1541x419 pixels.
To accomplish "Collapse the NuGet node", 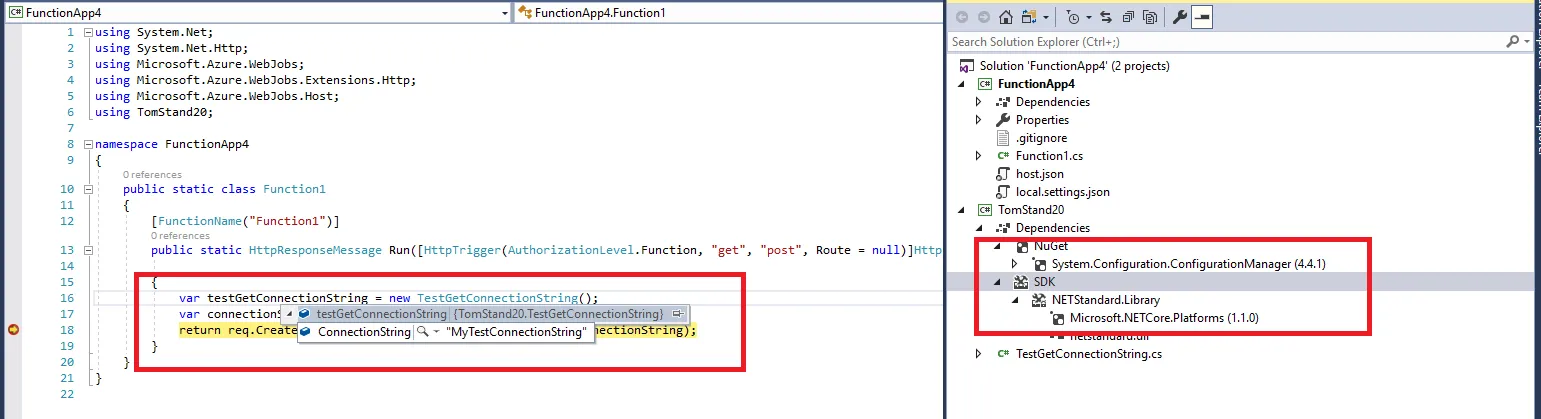I will tap(998, 246).
